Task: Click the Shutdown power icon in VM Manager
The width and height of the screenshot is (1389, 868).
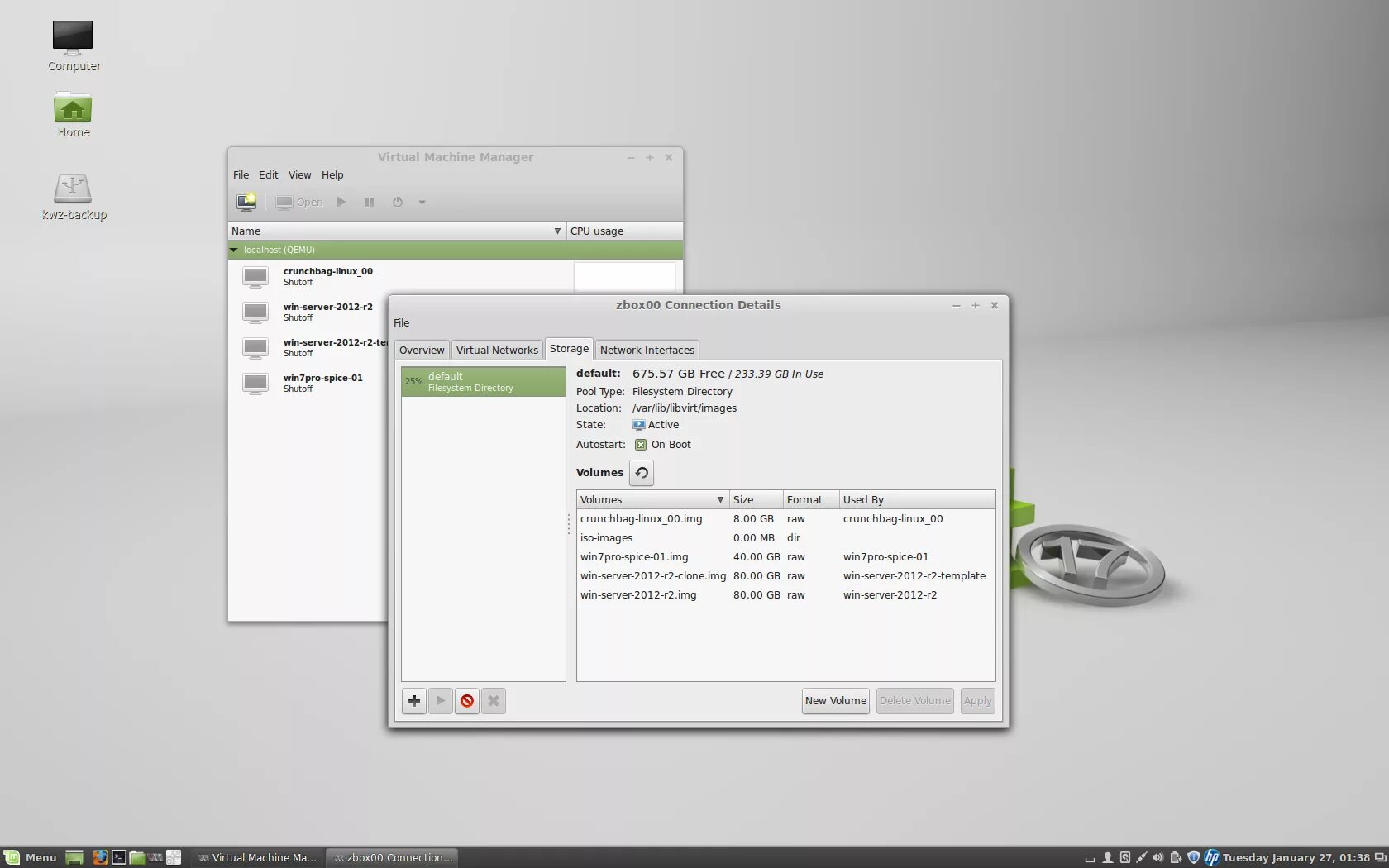Action: tap(398, 202)
